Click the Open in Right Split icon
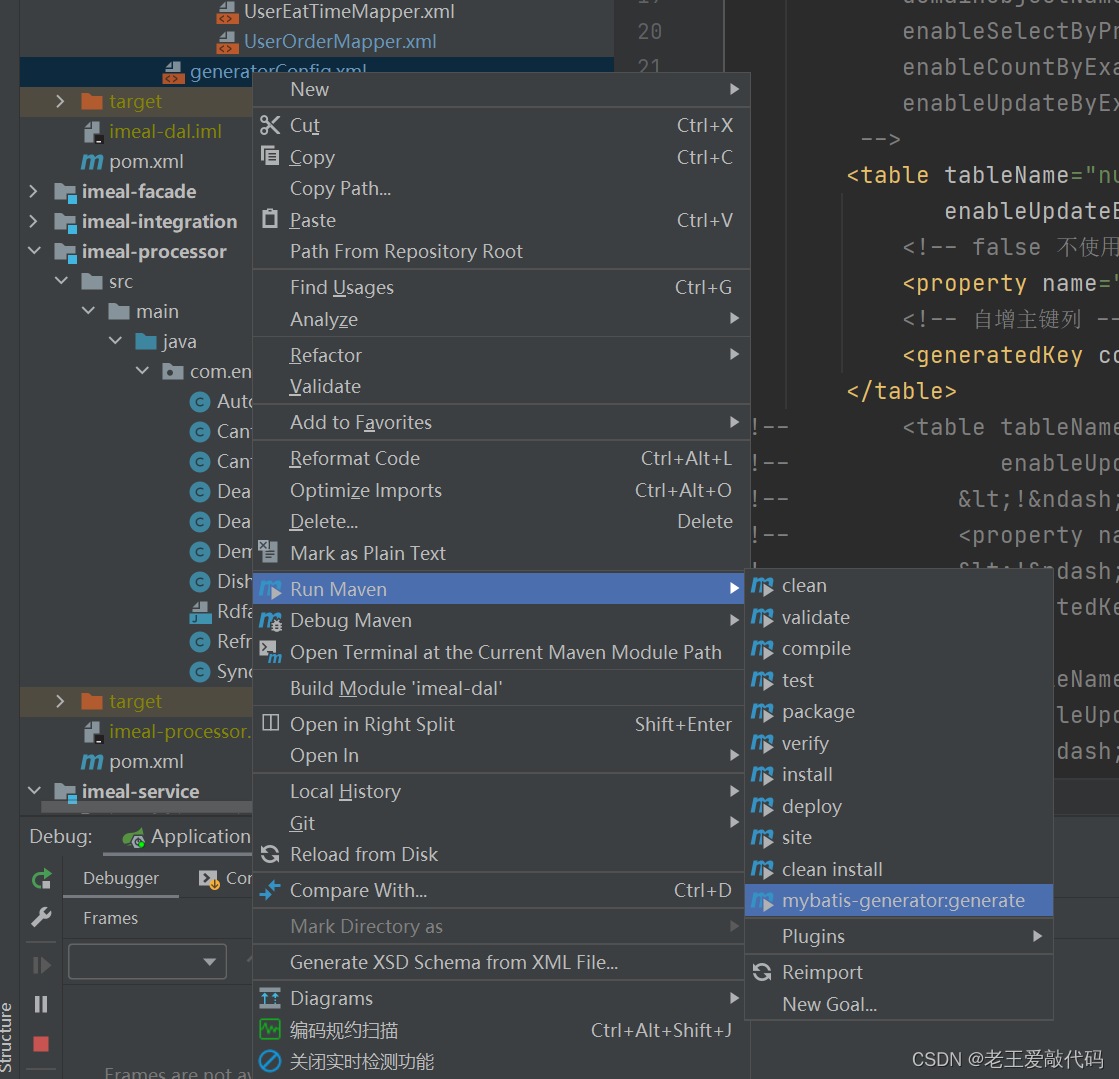The height and width of the screenshot is (1079, 1119). 270,723
